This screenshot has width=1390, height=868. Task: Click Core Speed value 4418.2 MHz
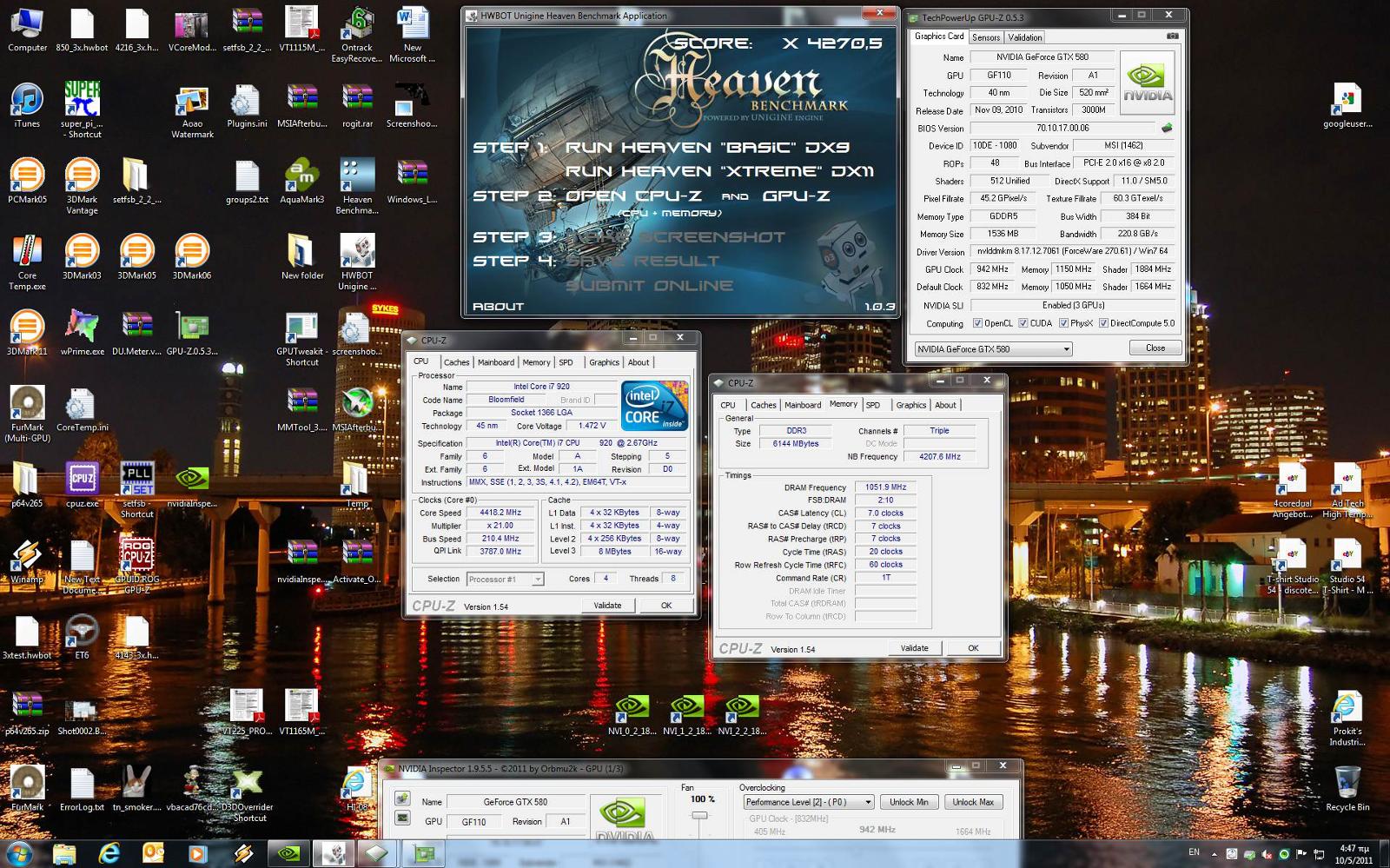tap(500, 513)
